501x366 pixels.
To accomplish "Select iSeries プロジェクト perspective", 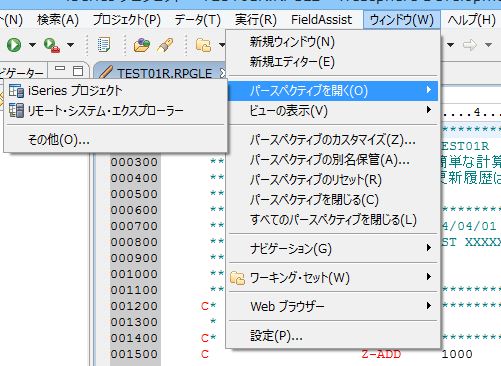I will [x=116, y=91].
